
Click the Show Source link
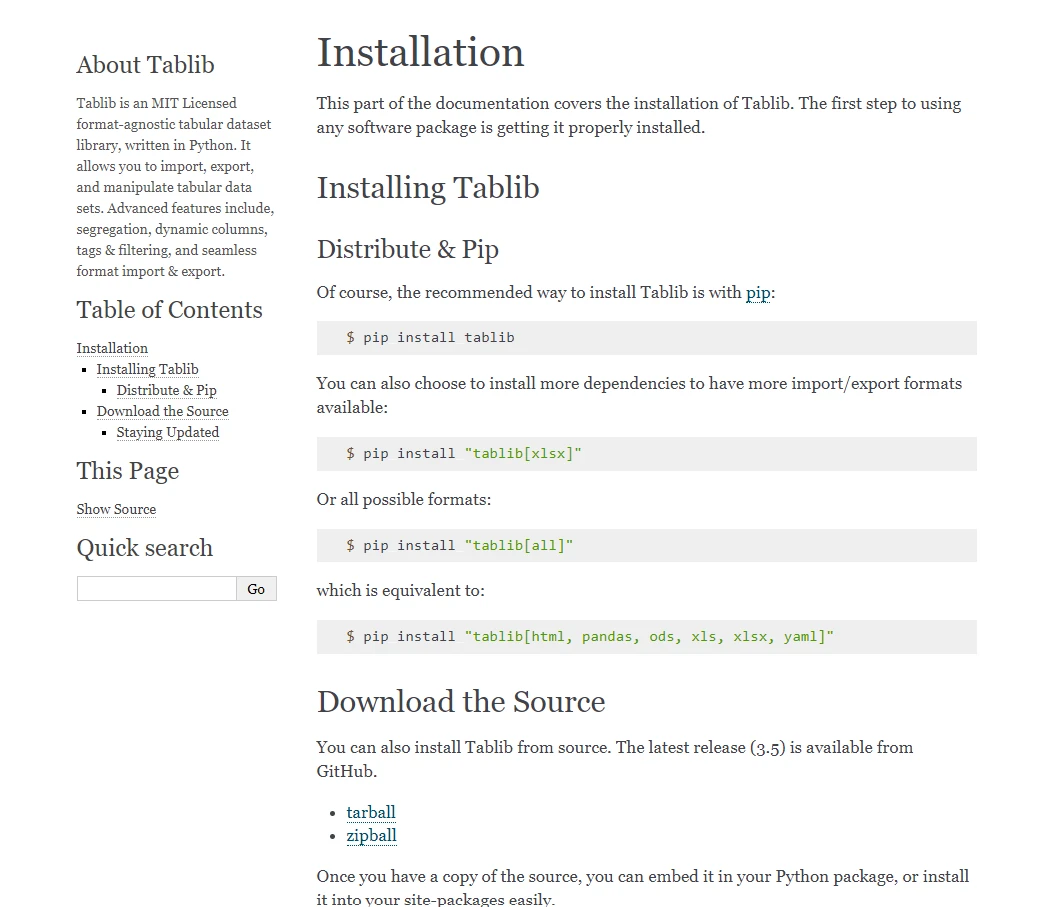pos(116,509)
